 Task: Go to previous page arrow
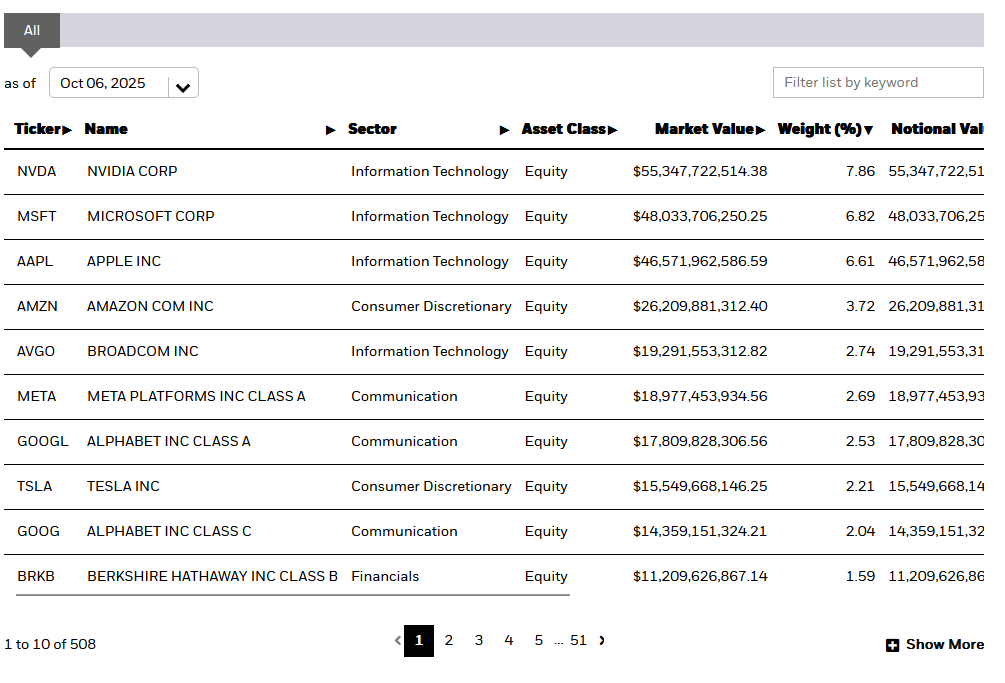coord(397,641)
